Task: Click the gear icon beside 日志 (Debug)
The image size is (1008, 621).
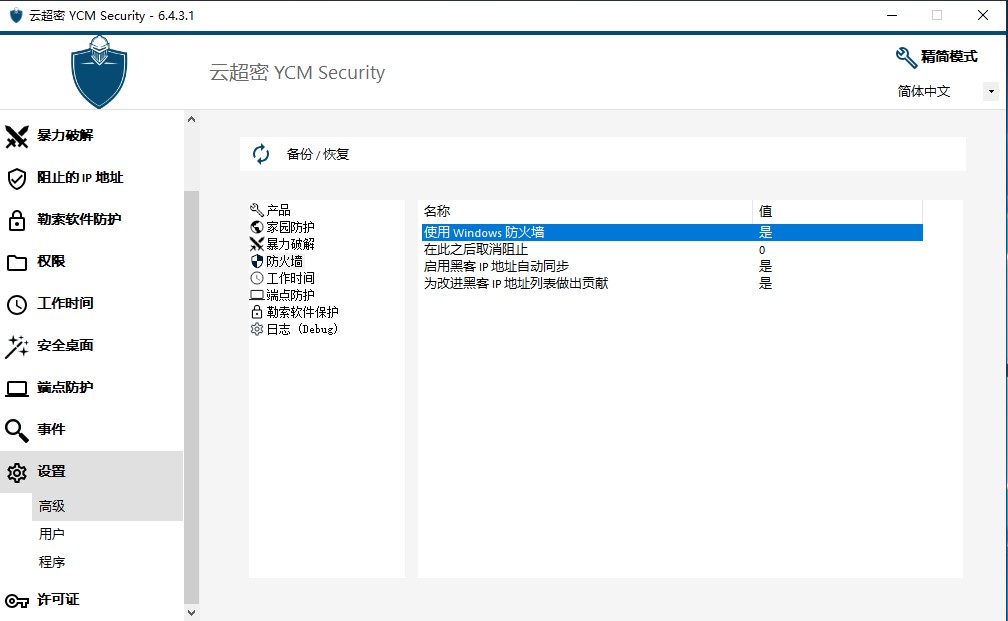Action: 256,329
